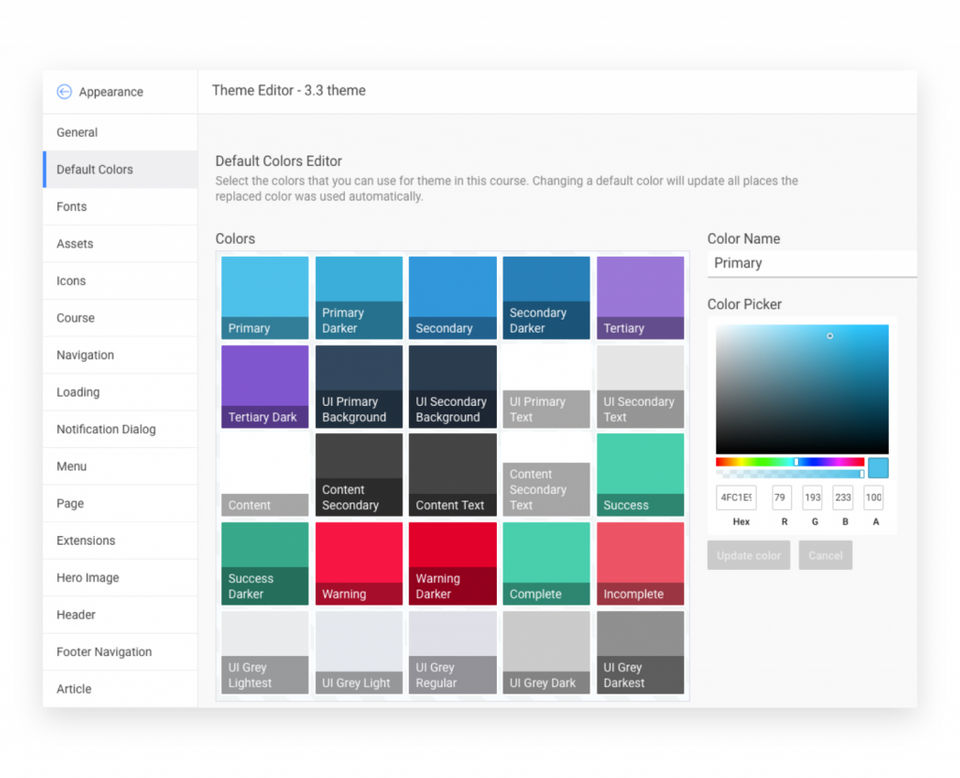Image resolution: width=960 pixels, height=778 pixels.
Task: Click the back arrow beside Appearance
Action: click(64, 92)
